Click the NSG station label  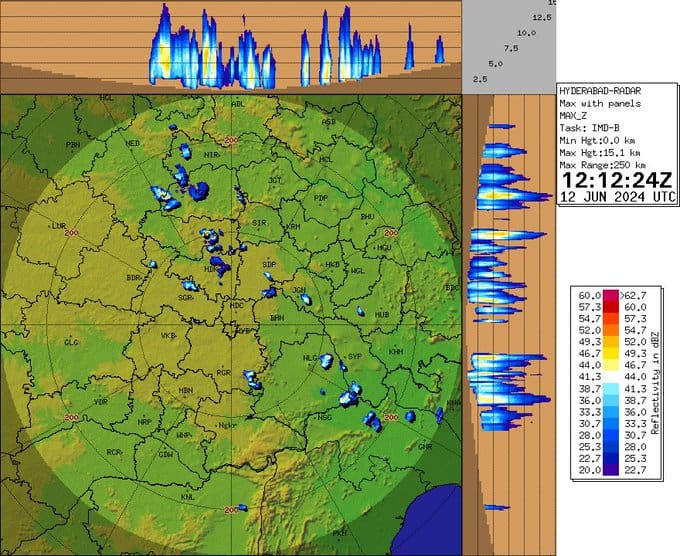(324, 418)
